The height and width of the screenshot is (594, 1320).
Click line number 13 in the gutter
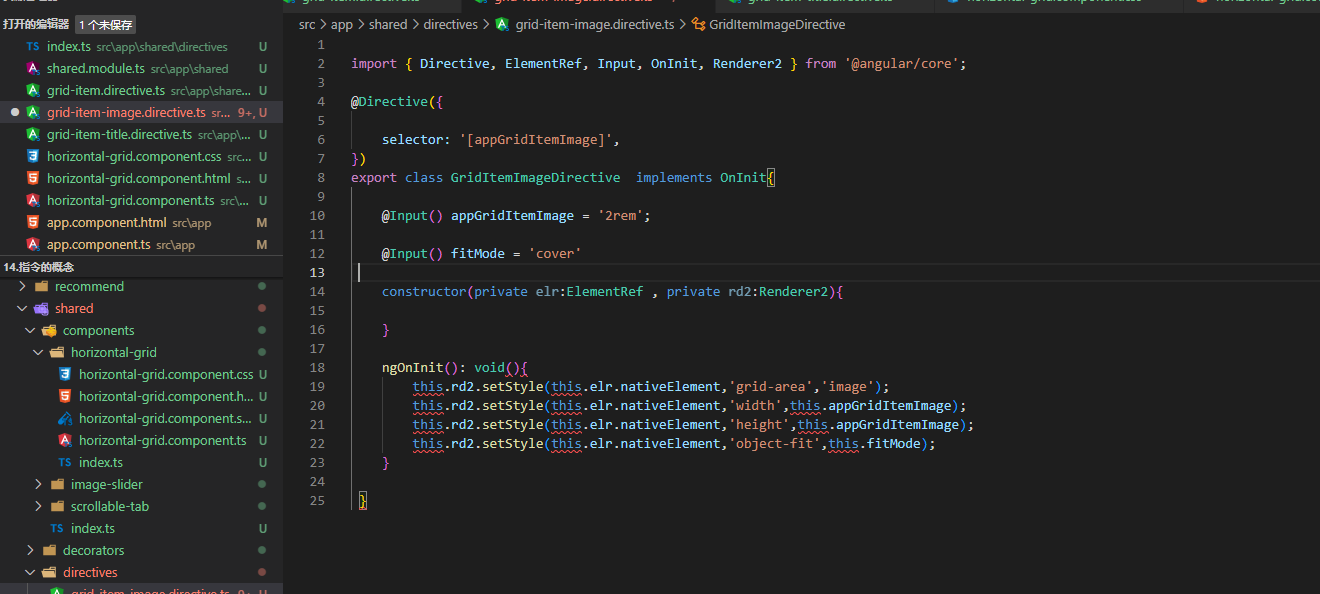[317, 273]
